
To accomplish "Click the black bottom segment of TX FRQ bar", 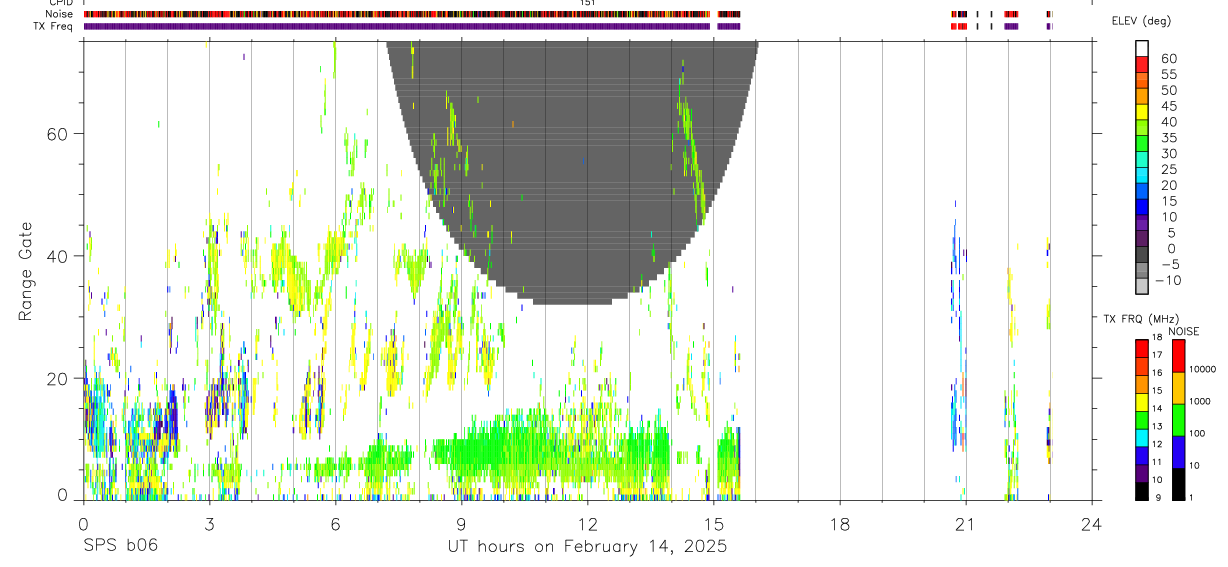I will (x=1141, y=491).
